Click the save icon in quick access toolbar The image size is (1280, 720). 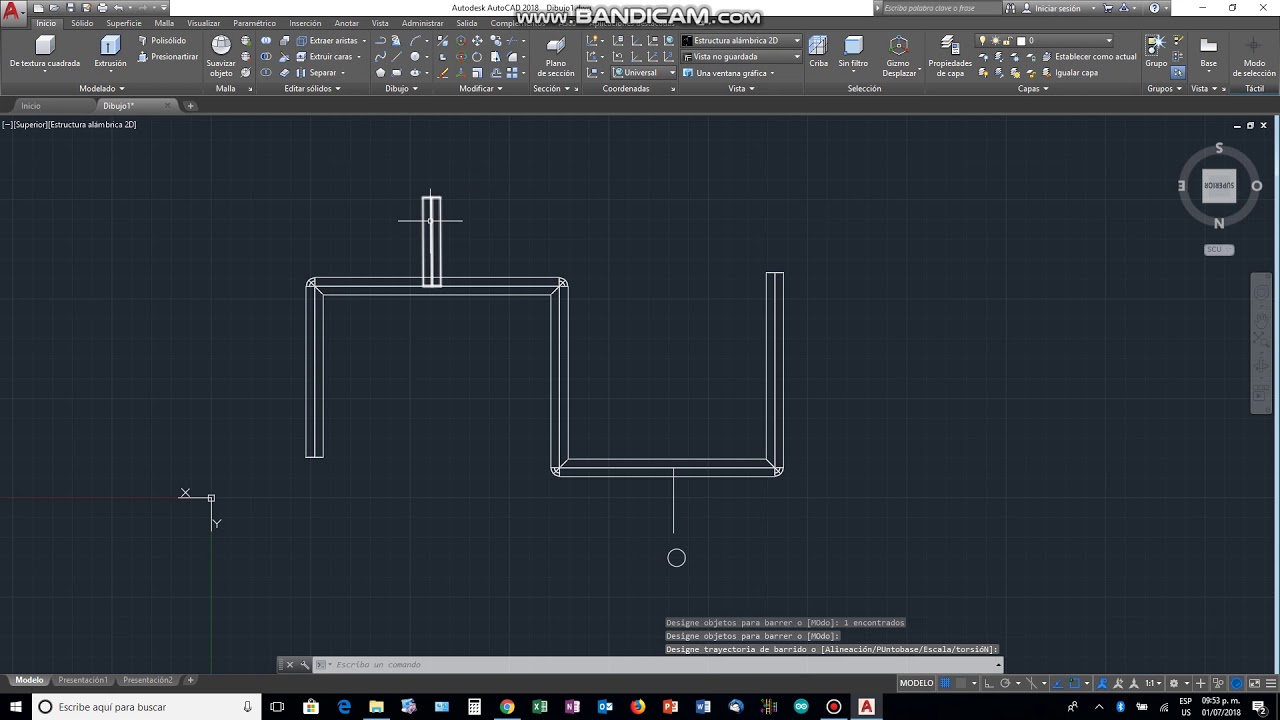pos(70,8)
